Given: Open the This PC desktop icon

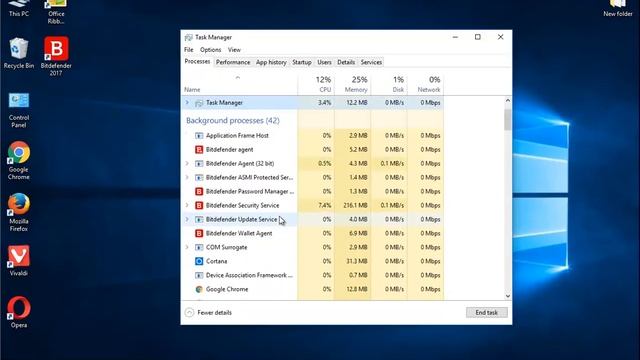Looking at the screenshot, I should [19, 8].
